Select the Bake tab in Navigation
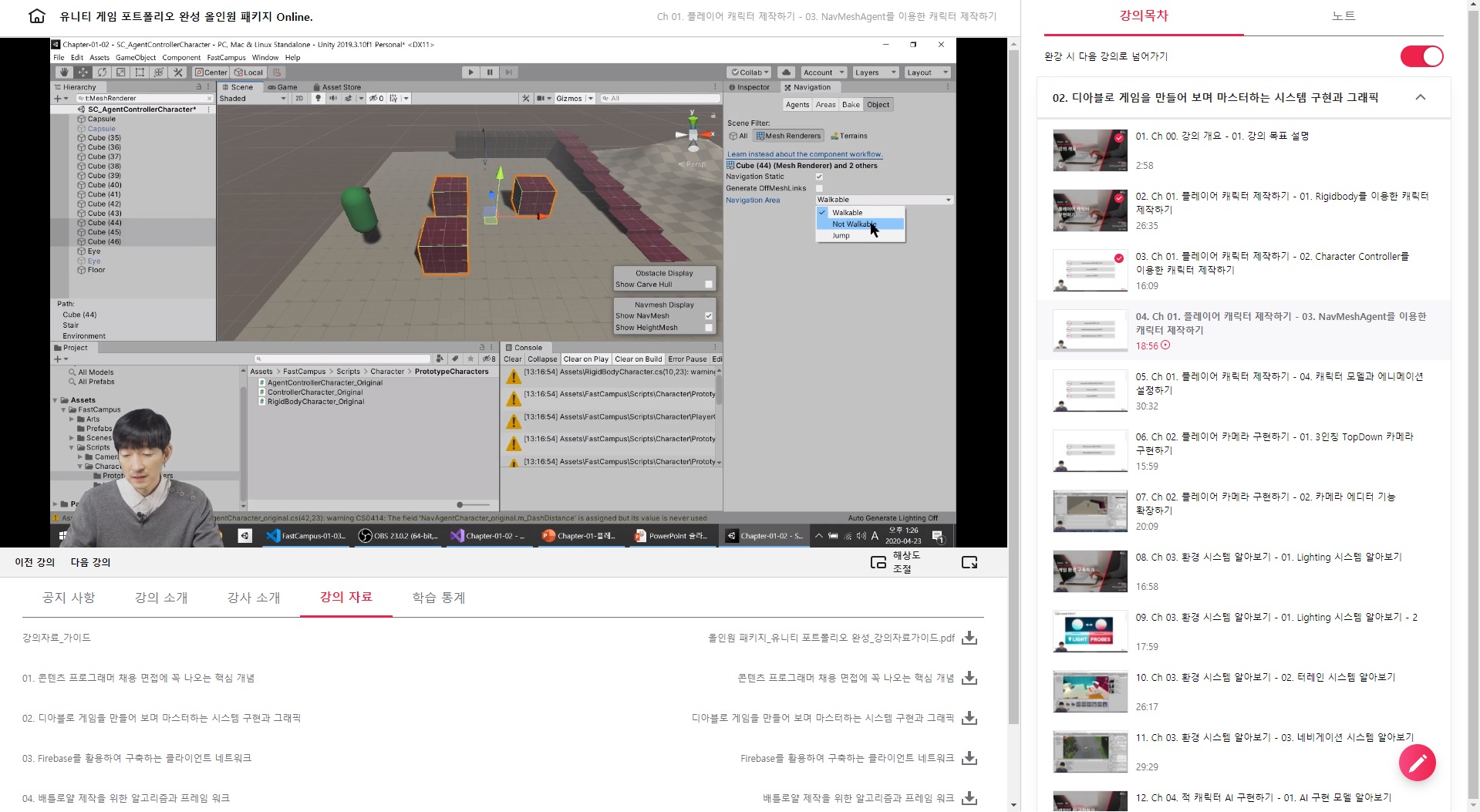Screen dimensions: 1480x812 click(851, 105)
